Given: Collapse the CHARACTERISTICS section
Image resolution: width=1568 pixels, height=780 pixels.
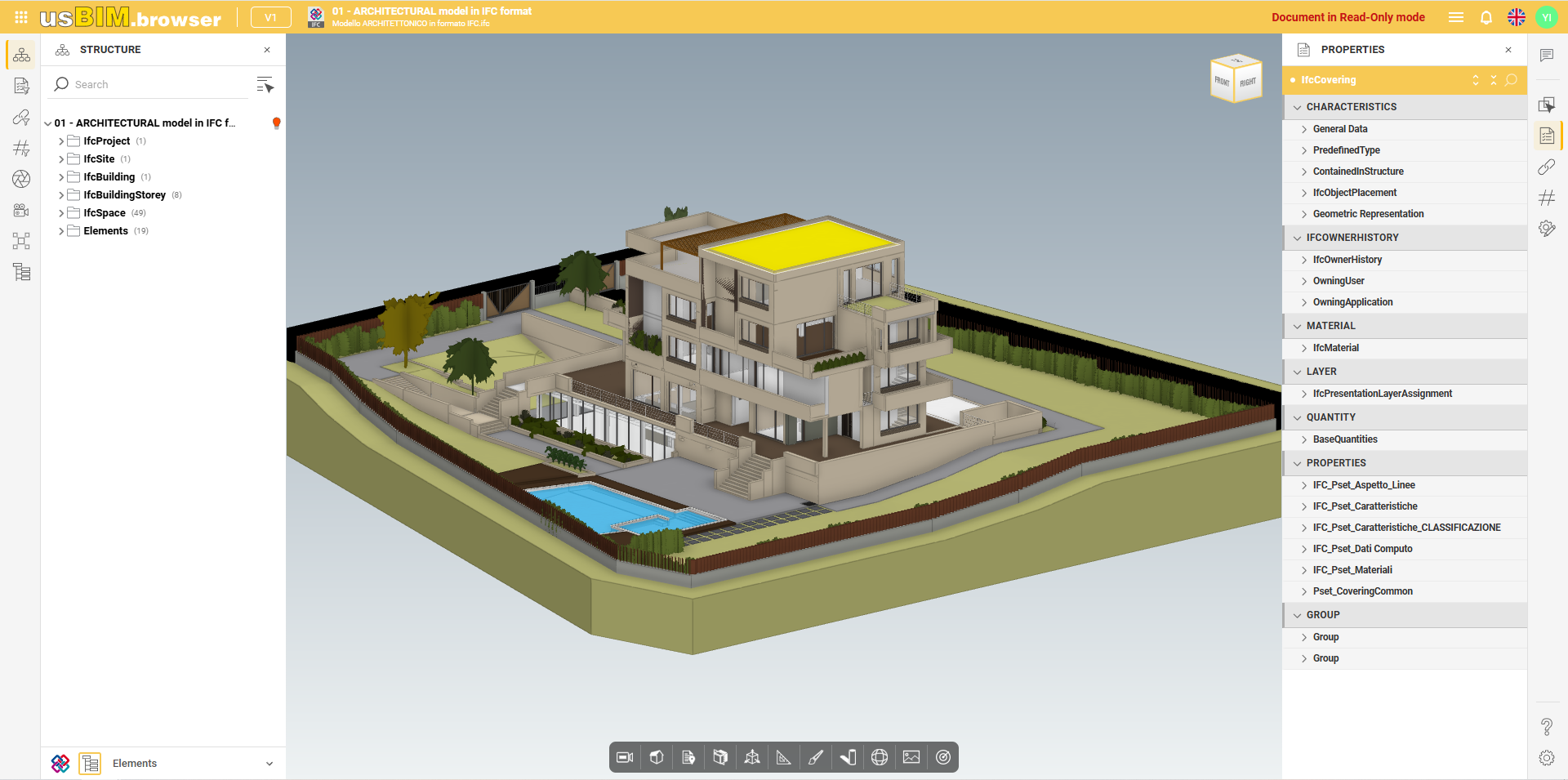Looking at the screenshot, I should [1298, 107].
